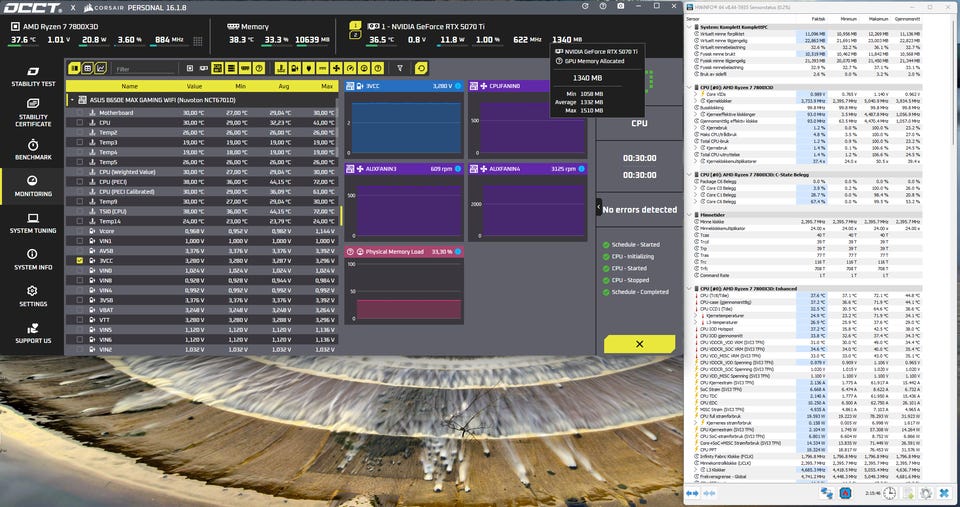Open the Benchmark section
Viewport: 960px width, 507px height.
[x=33, y=149]
